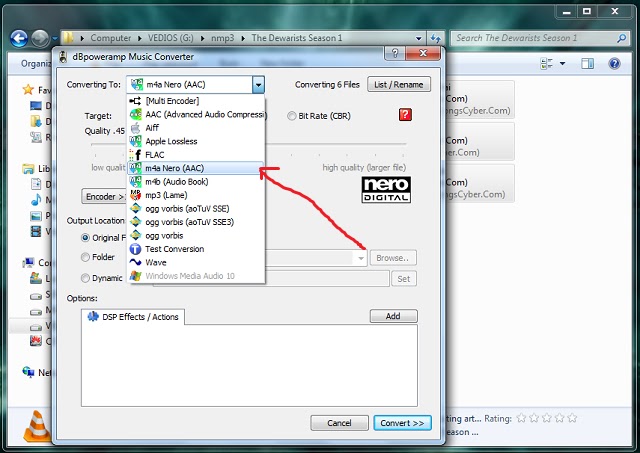Choose AAC (Advanced Audio Compression) format

196,114
